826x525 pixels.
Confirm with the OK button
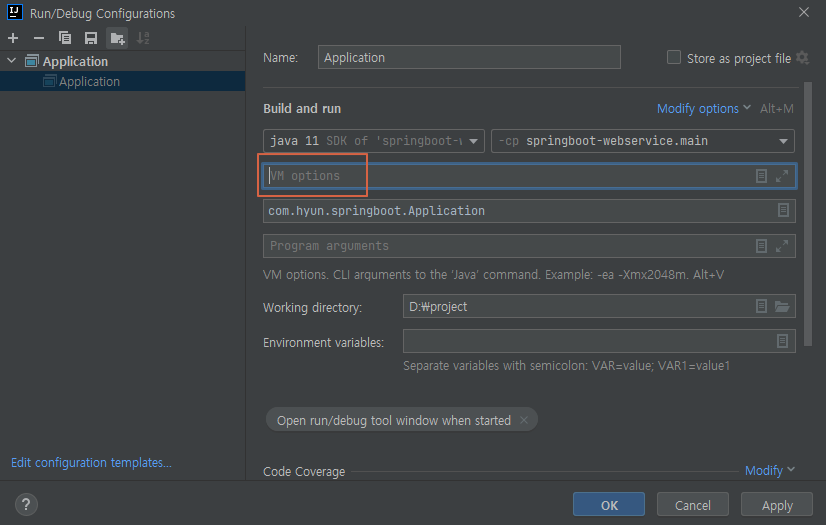point(609,504)
